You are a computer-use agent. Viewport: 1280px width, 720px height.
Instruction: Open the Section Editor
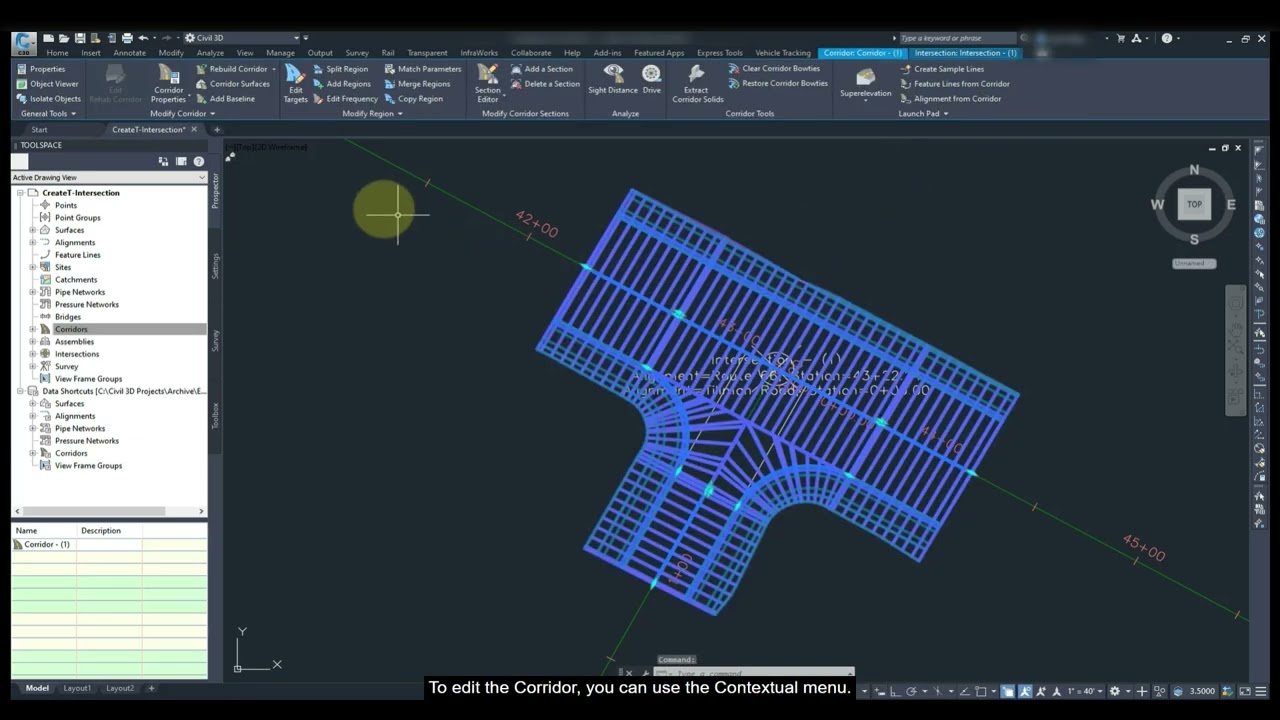(x=488, y=84)
